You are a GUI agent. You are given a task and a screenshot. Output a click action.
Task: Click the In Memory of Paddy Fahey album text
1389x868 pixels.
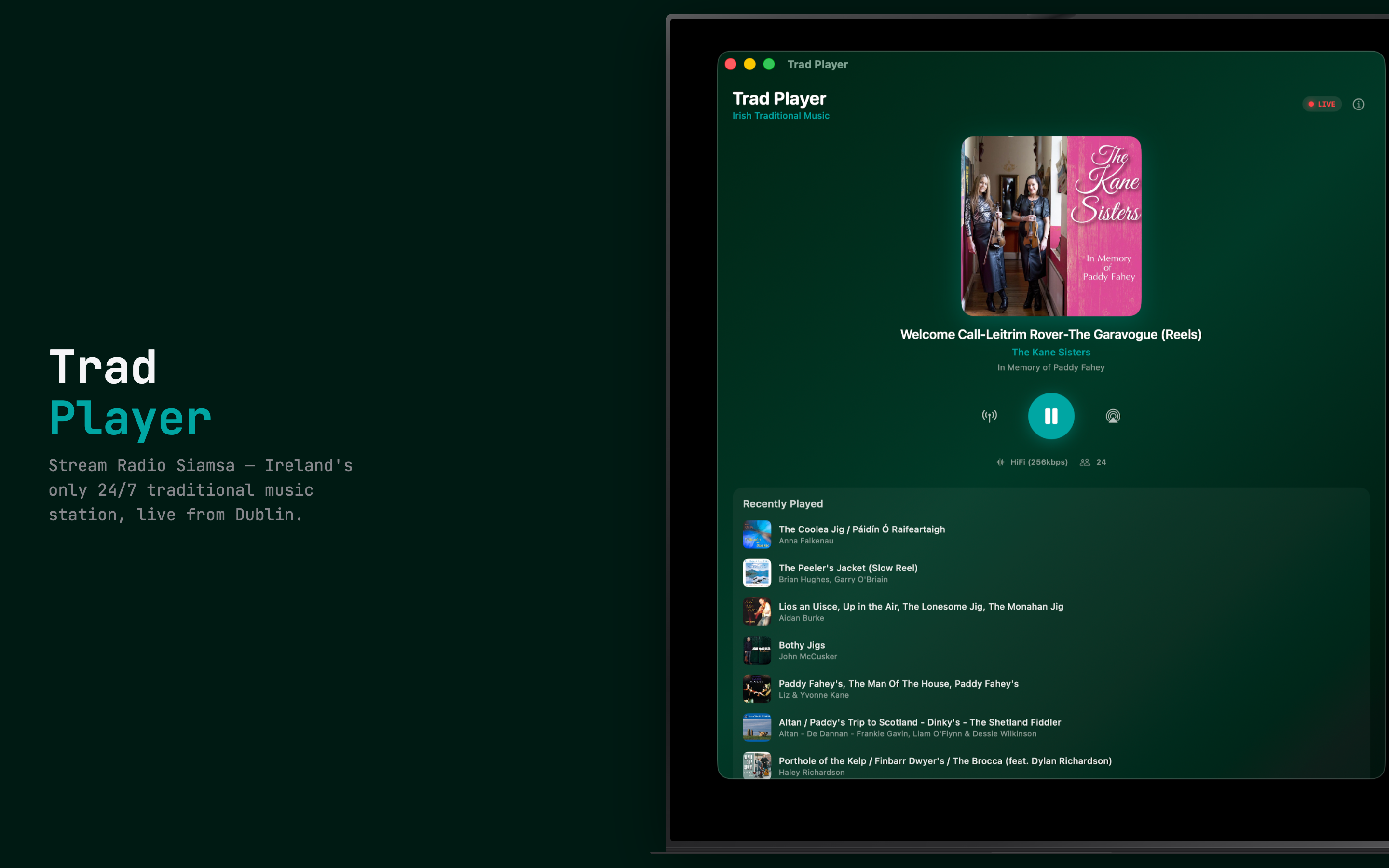coord(1051,367)
